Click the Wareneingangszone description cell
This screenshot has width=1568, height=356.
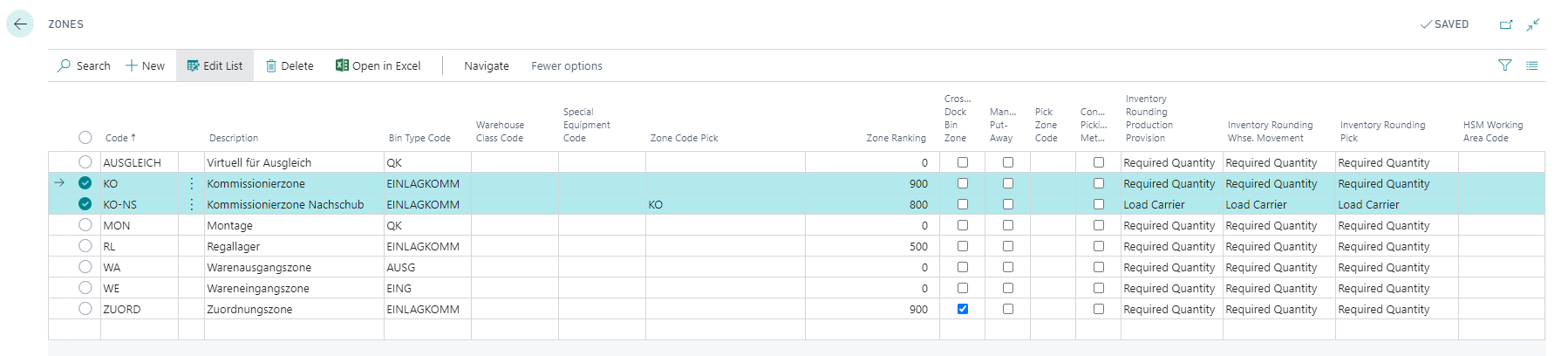(x=294, y=288)
